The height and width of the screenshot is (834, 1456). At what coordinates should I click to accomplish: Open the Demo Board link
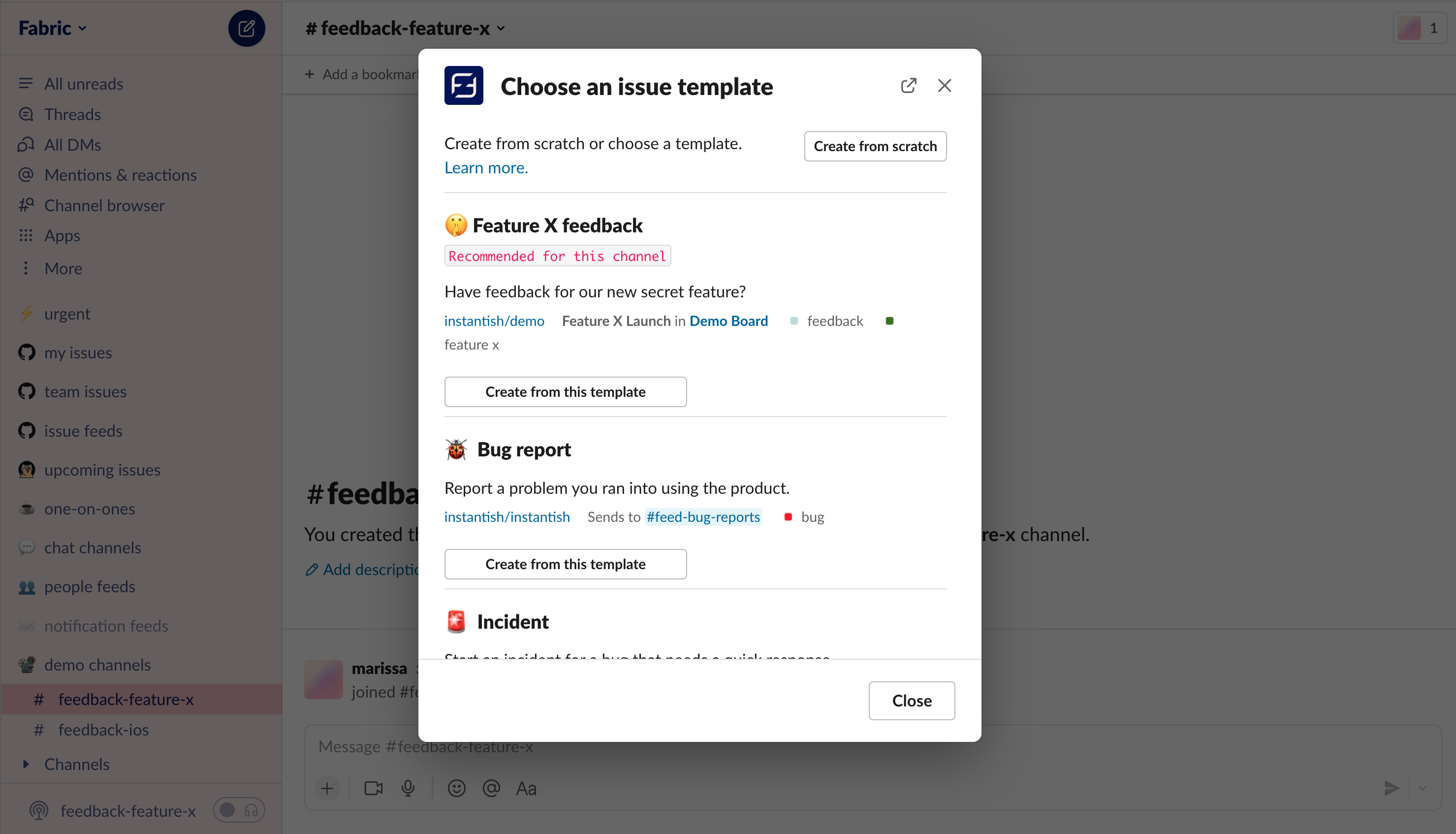(728, 321)
